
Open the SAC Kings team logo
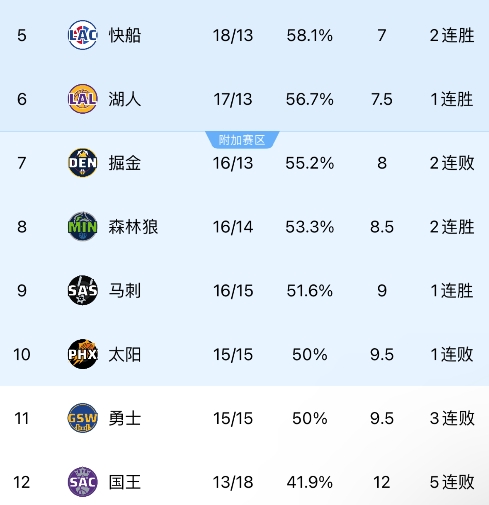[82, 482]
